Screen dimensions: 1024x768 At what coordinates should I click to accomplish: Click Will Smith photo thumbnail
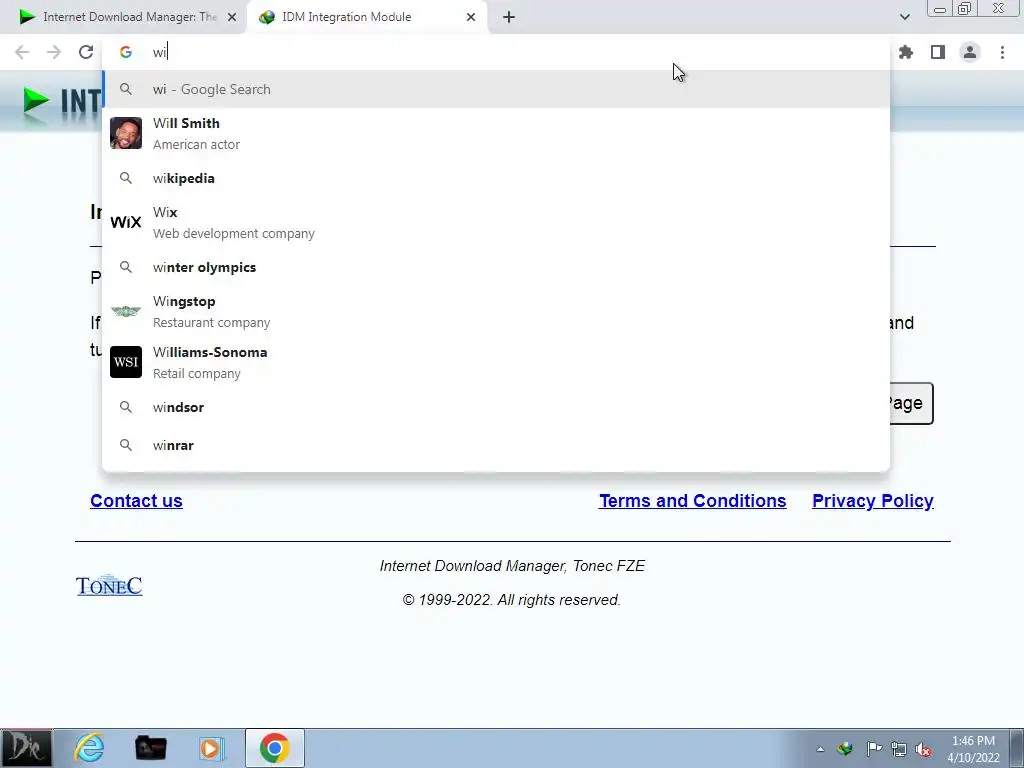pos(126,133)
